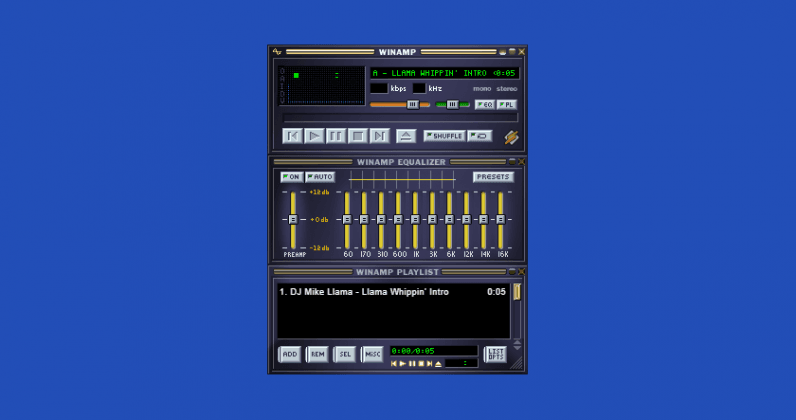Open the playlist ADD menu
The width and height of the screenshot is (796, 420).
click(290, 354)
